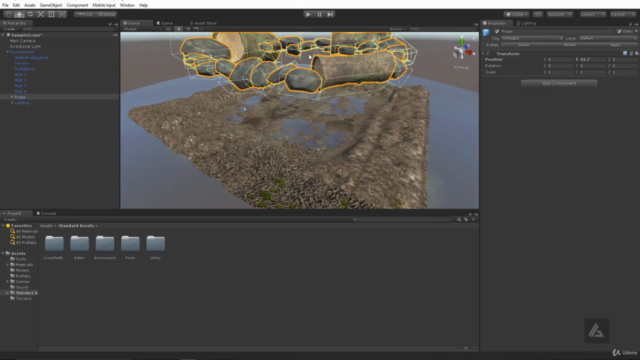The image size is (640, 360).
Task: Collapse the Environment hierarchy group
Action: tap(7, 52)
